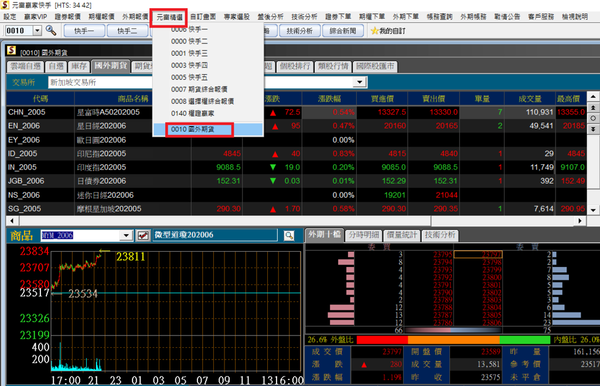Click the magnifier icon beside the 0010 code box
The height and width of the screenshot is (386, 600).
coord(51,30)
